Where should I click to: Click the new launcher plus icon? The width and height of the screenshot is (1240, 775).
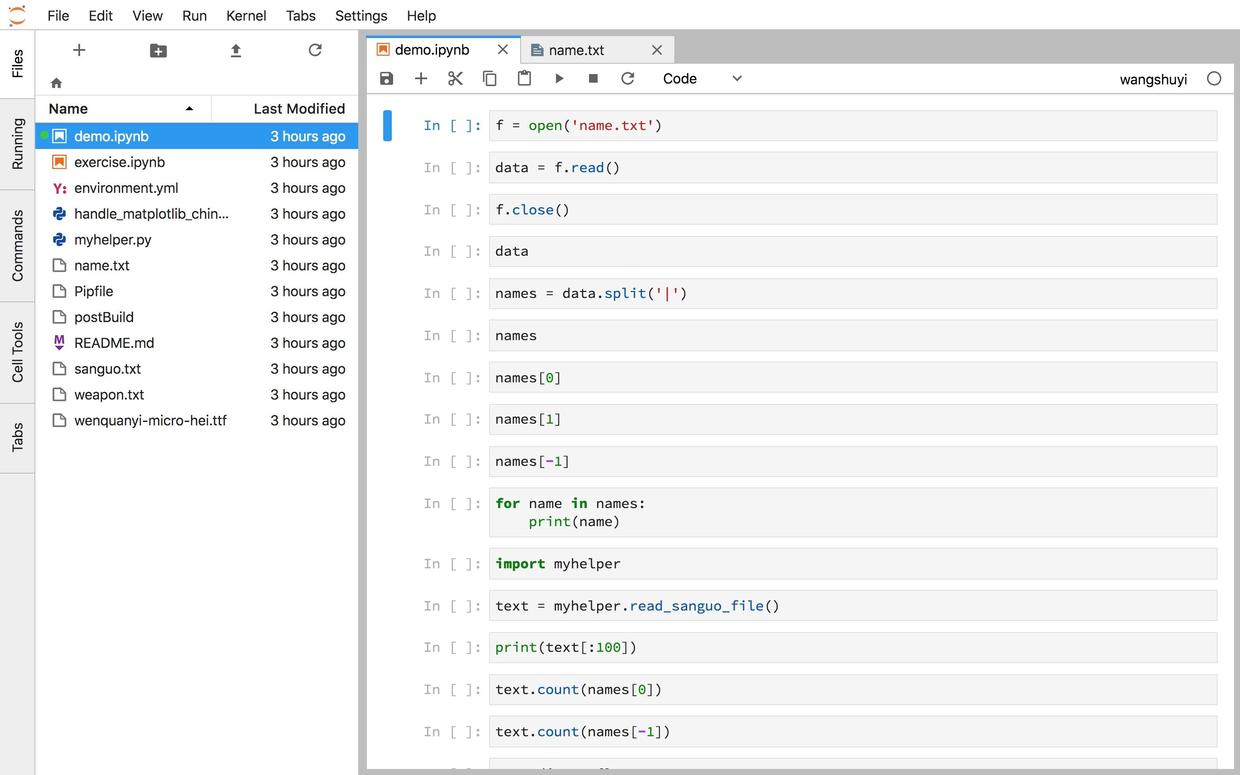click(x=79, y=50)
